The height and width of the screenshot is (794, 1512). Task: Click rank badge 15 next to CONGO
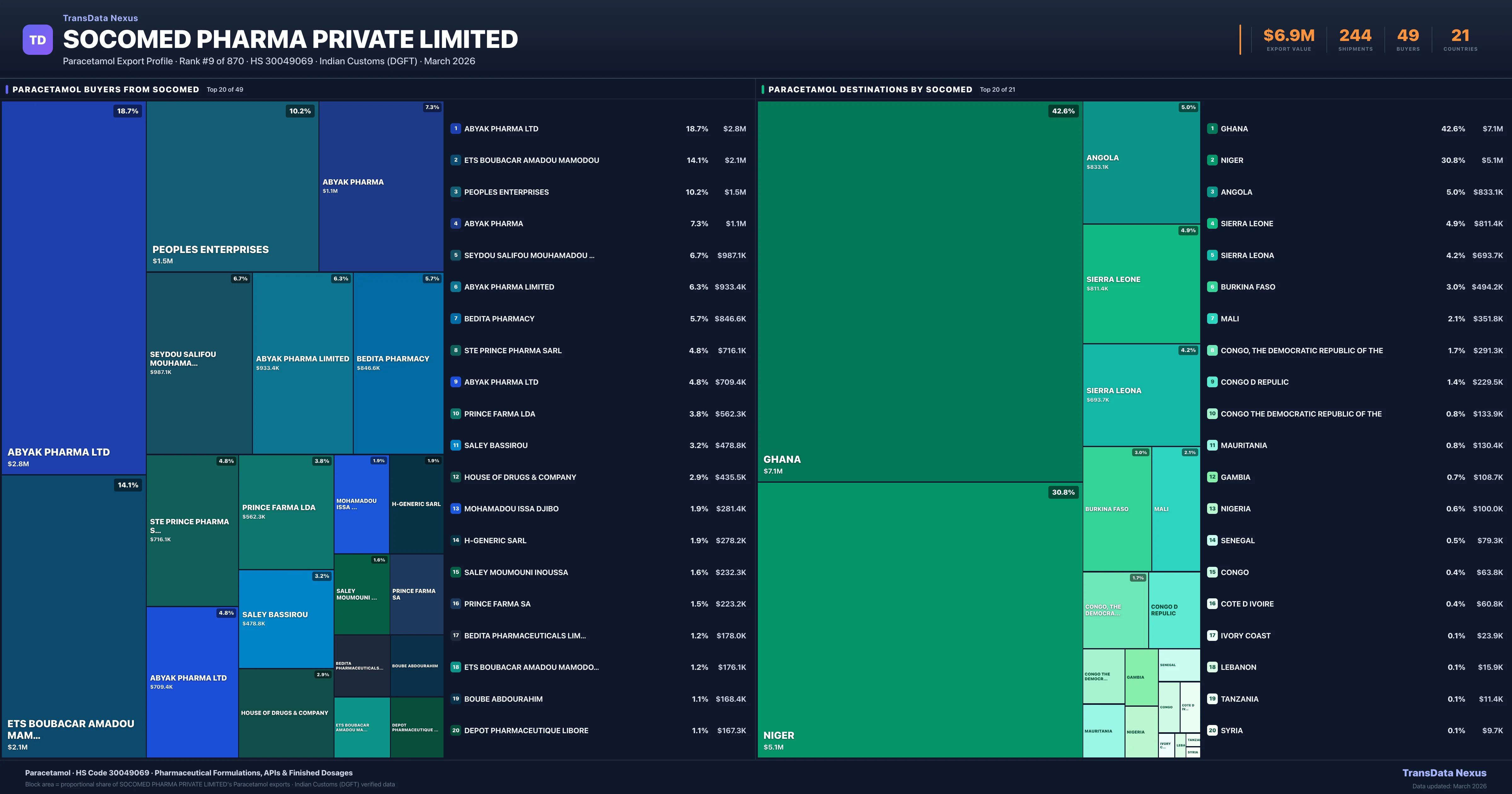[1212, 572]
